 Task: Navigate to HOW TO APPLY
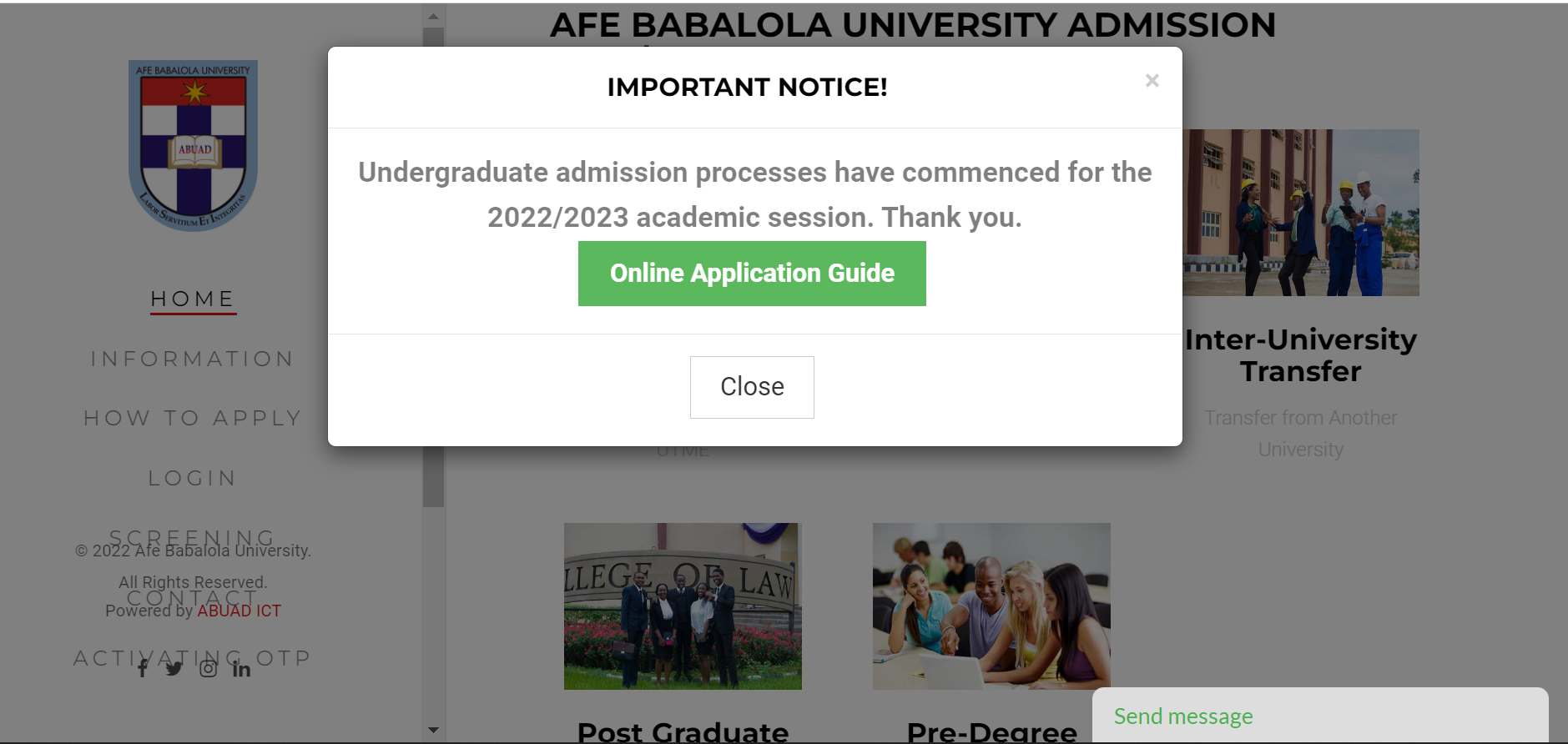193,417
